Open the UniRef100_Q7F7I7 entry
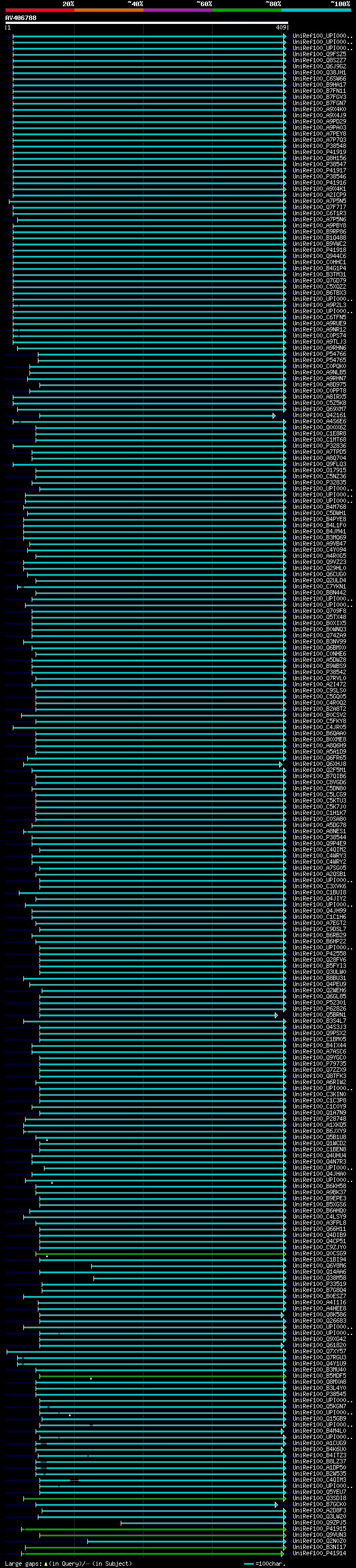The height and width of the screenshot is (1568, 356). pyautogui.click(x=319, y=207)
